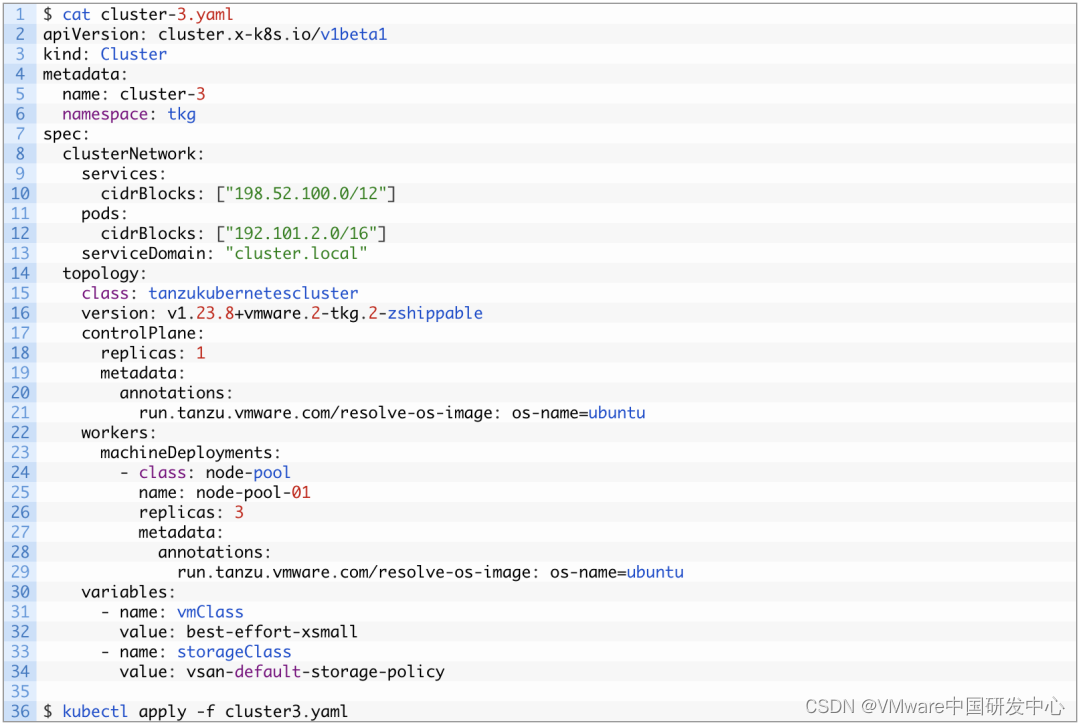The width and height of the screenshot is (1080, 725).
Task: Select the 'node-pool-01' name value
Action: [253, 493]
